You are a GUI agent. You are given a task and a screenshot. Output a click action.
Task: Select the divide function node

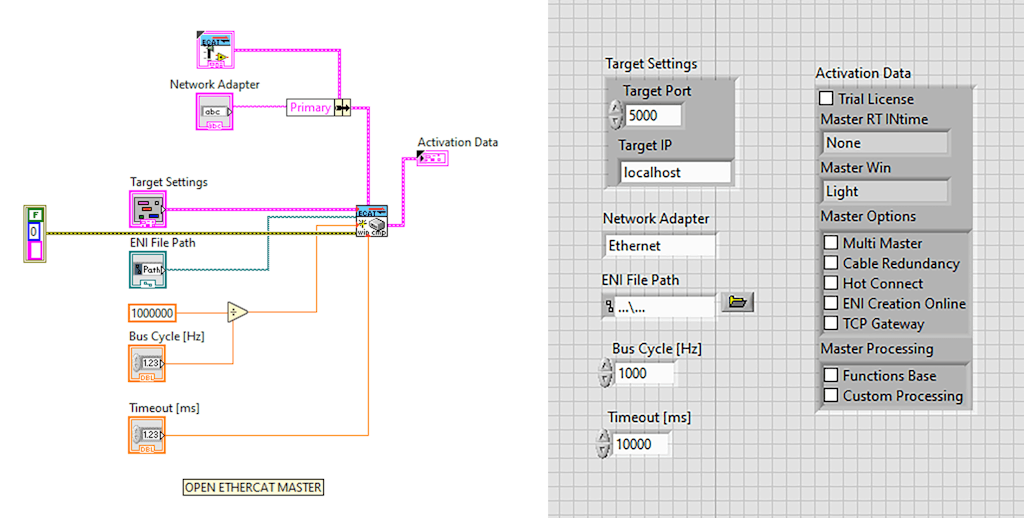[x=237, y=312]
